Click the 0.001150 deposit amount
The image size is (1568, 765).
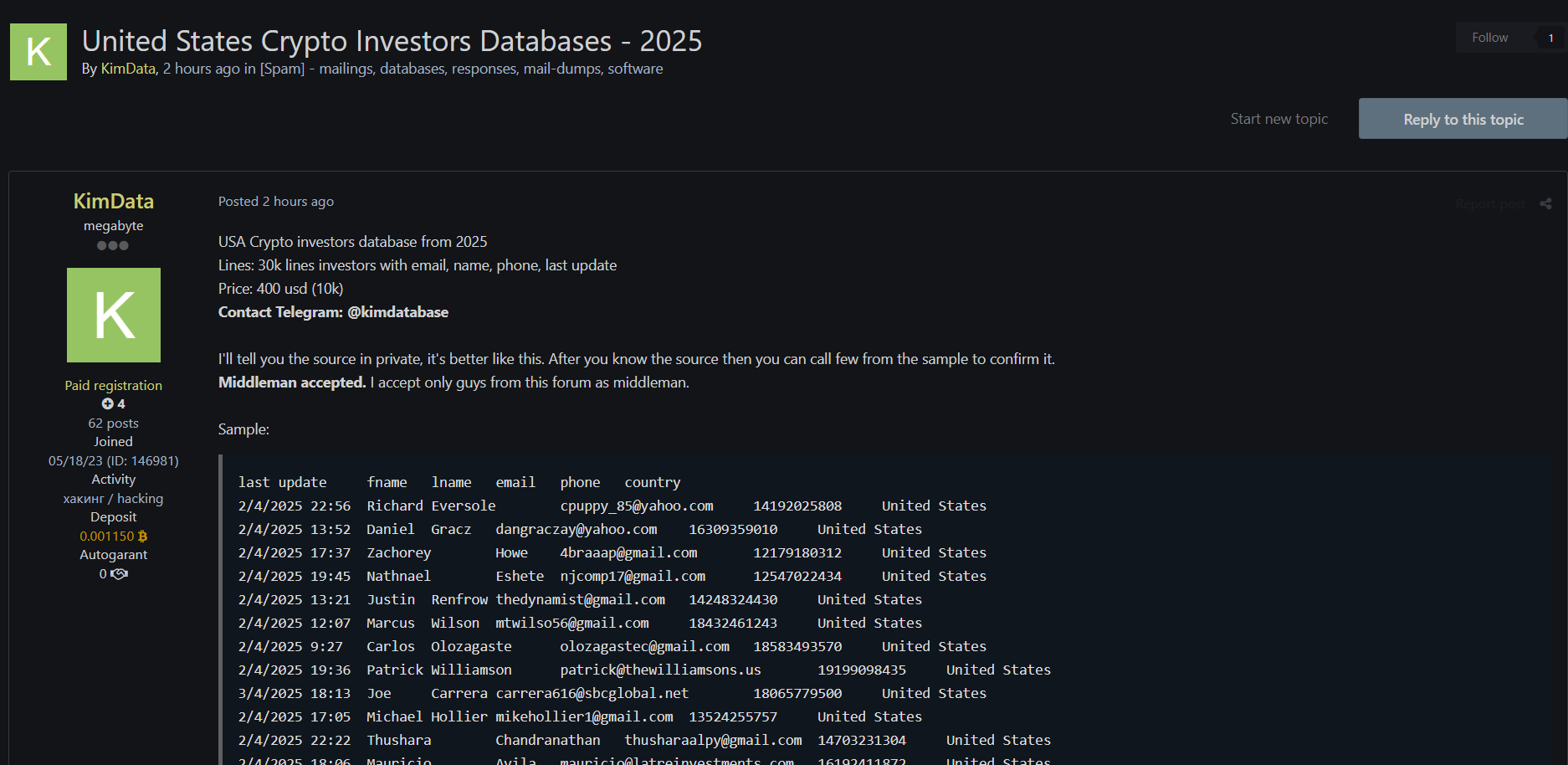(x=106, y=537)
